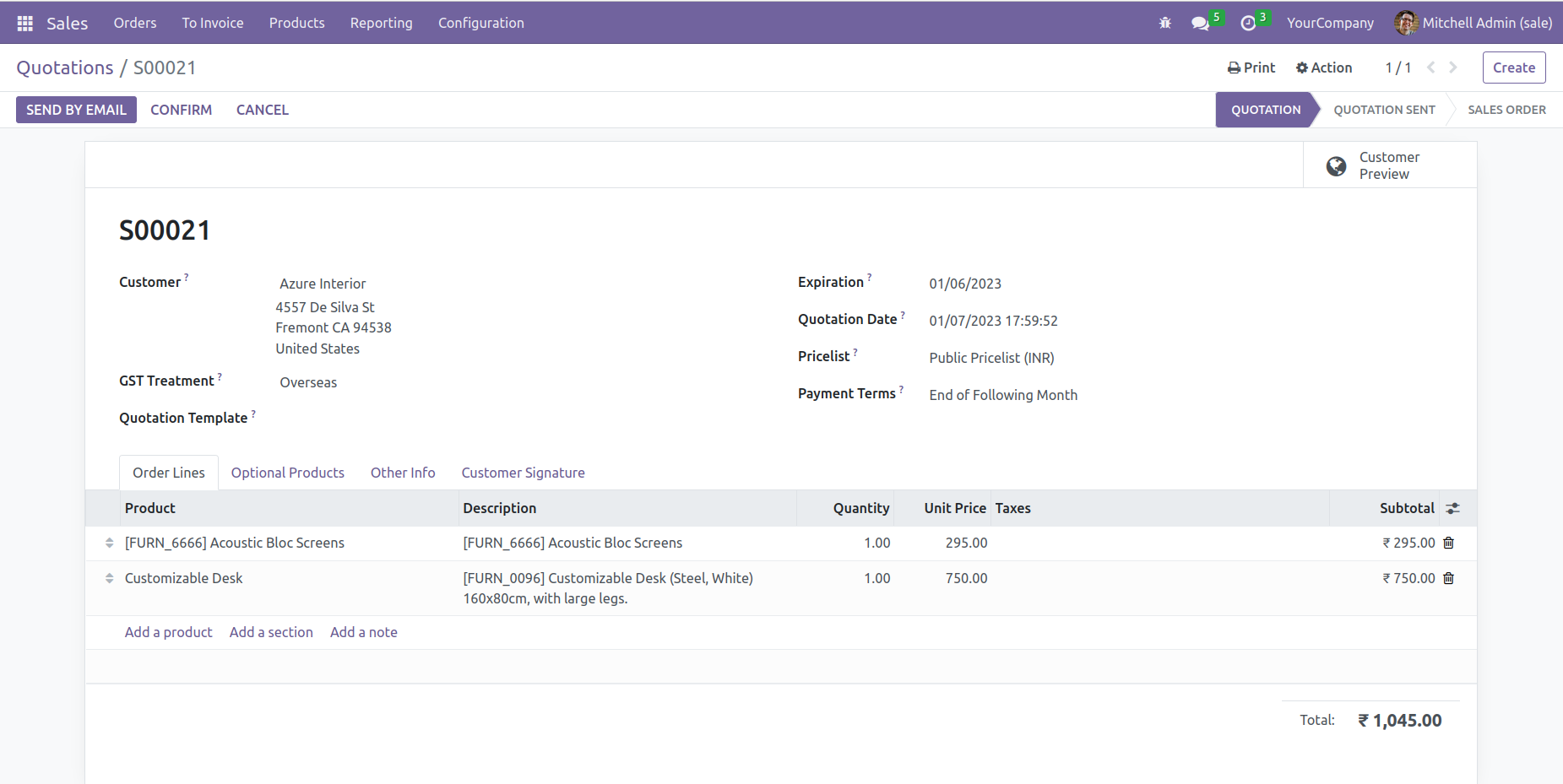Delete the Acoustic Bloc Screens line

(x=1449, y=543)
